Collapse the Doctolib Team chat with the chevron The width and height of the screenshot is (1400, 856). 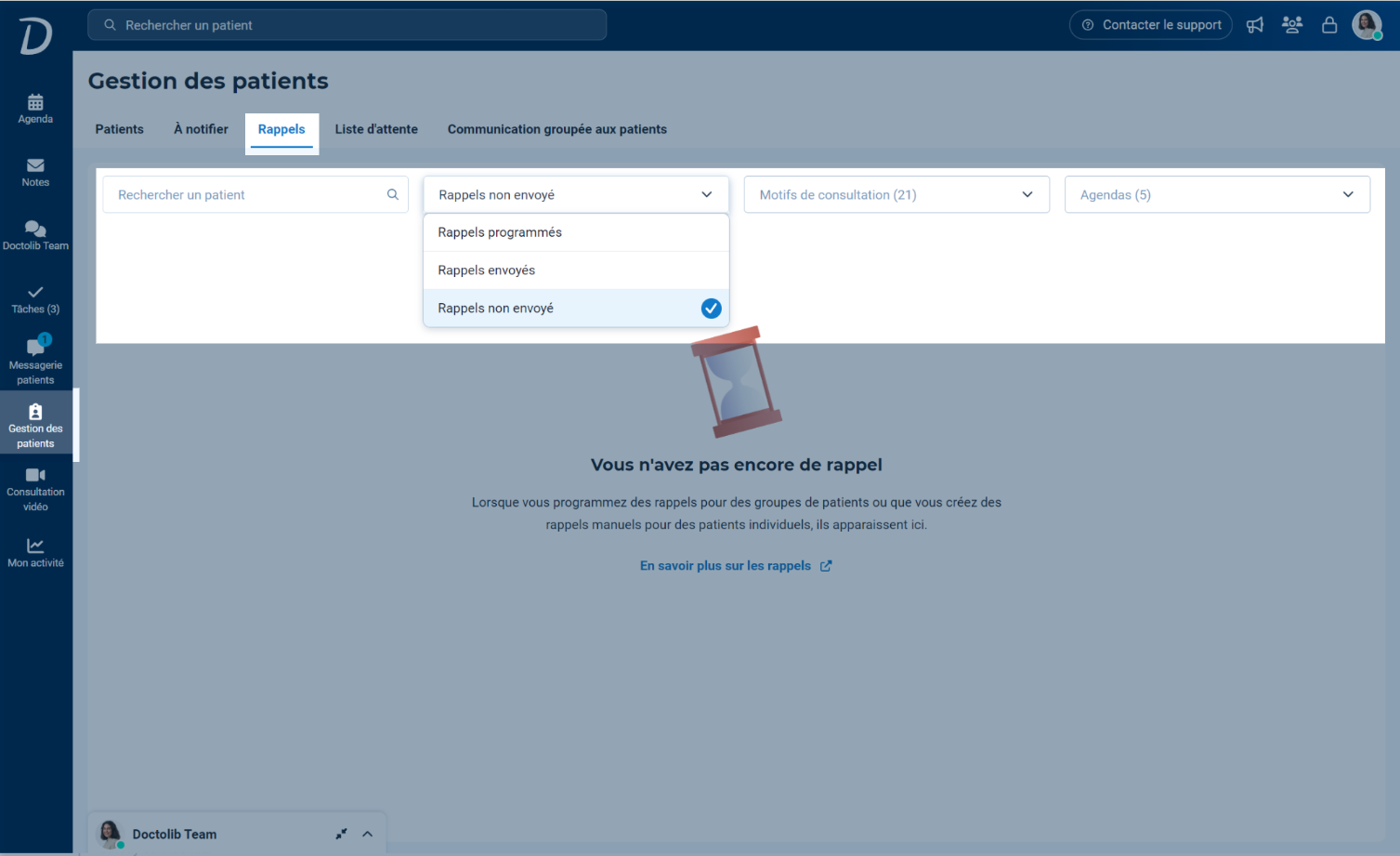point(367,834)
